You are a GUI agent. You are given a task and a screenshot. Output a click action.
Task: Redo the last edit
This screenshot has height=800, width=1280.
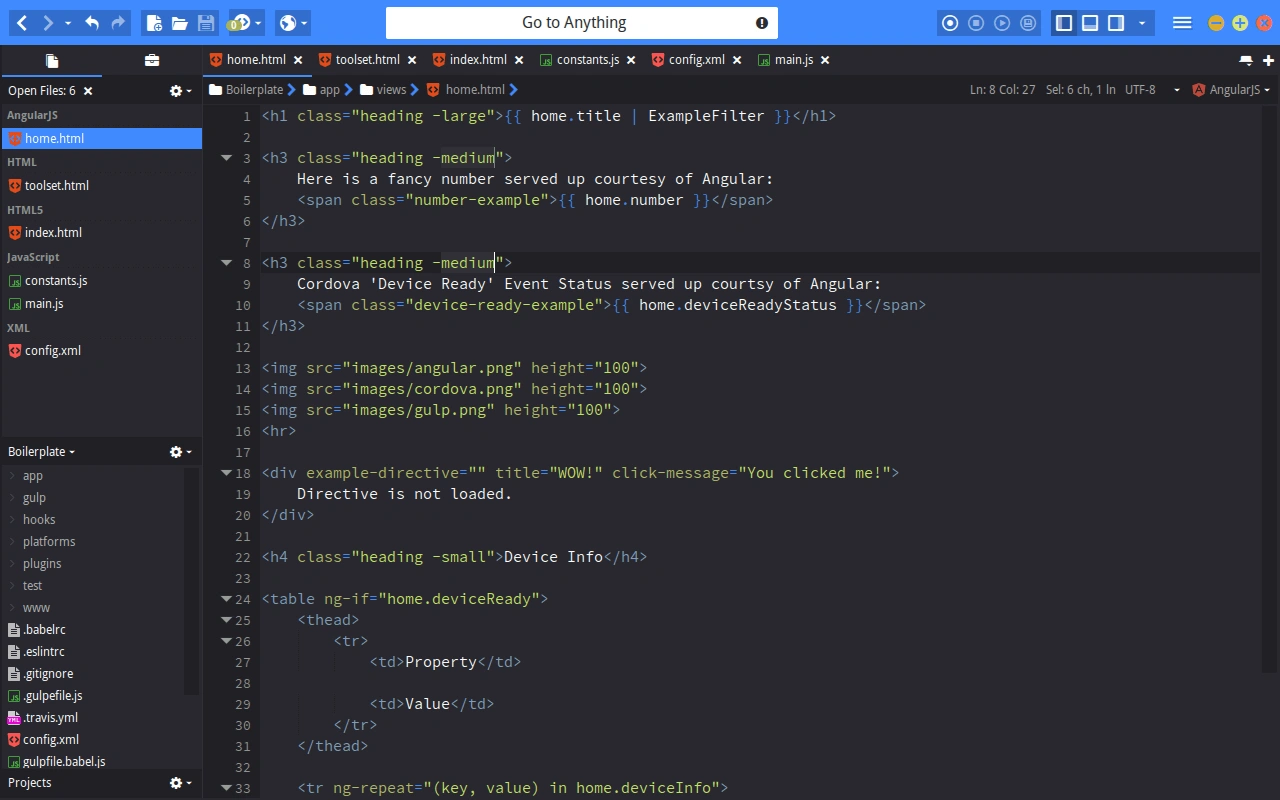[x=117, y=22]
